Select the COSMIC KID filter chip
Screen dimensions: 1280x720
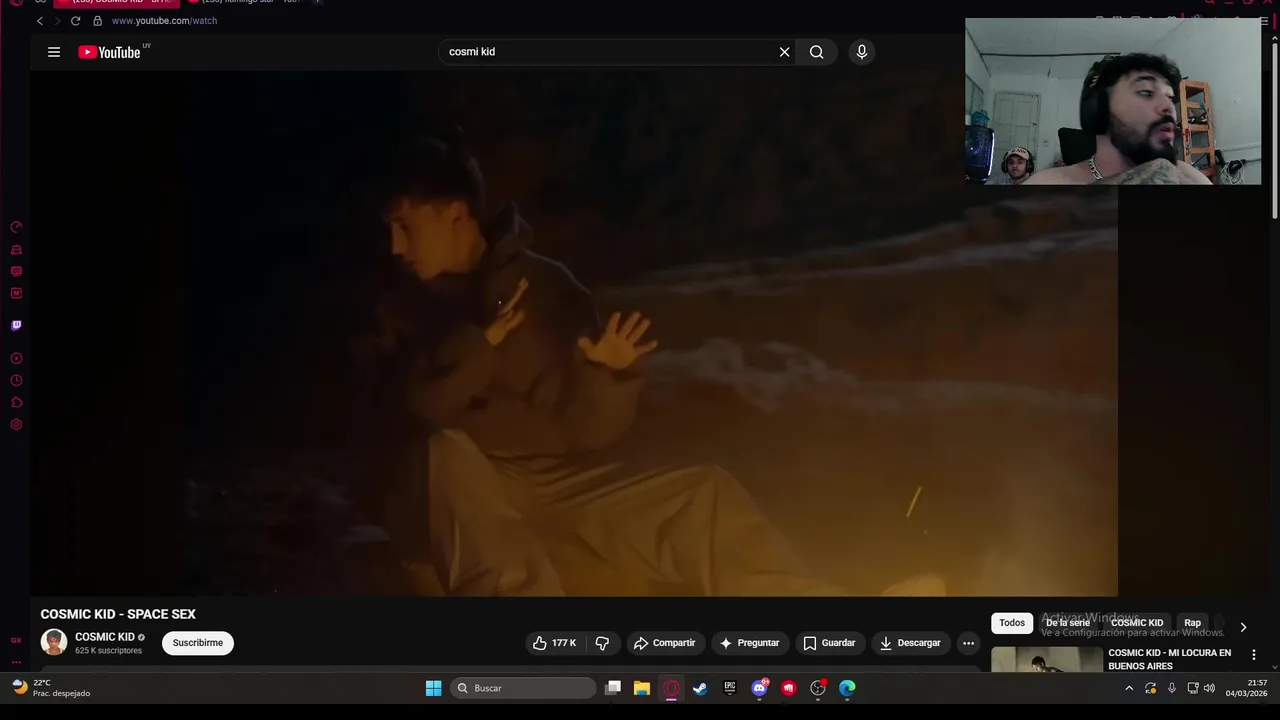[x=1137, y=623]
